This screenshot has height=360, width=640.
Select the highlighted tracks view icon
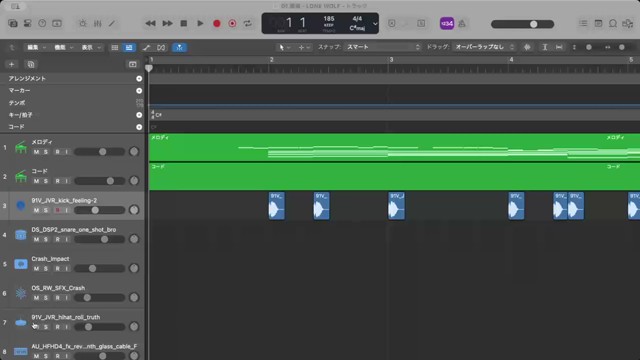[x=129, y=48]
